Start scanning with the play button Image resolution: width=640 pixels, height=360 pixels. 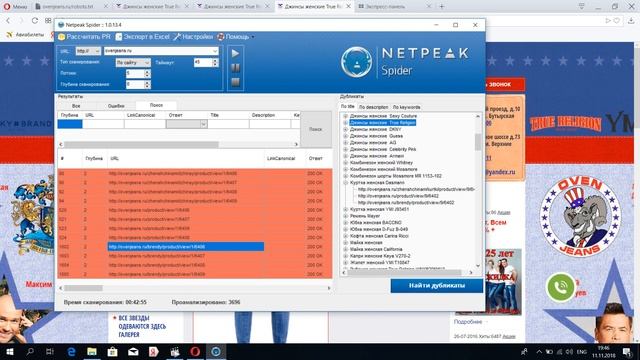(x=236, y=53)
